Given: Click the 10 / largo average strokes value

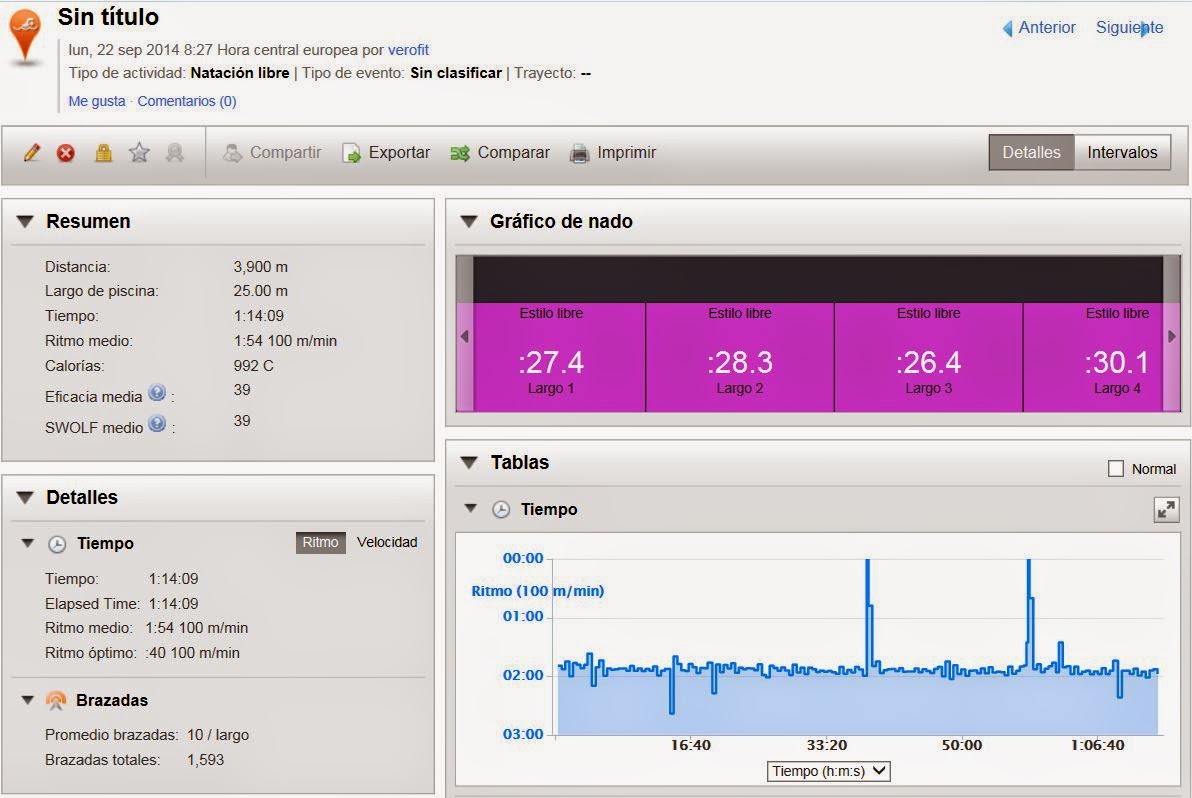Looking at the screenshot, I should point(218,735).
